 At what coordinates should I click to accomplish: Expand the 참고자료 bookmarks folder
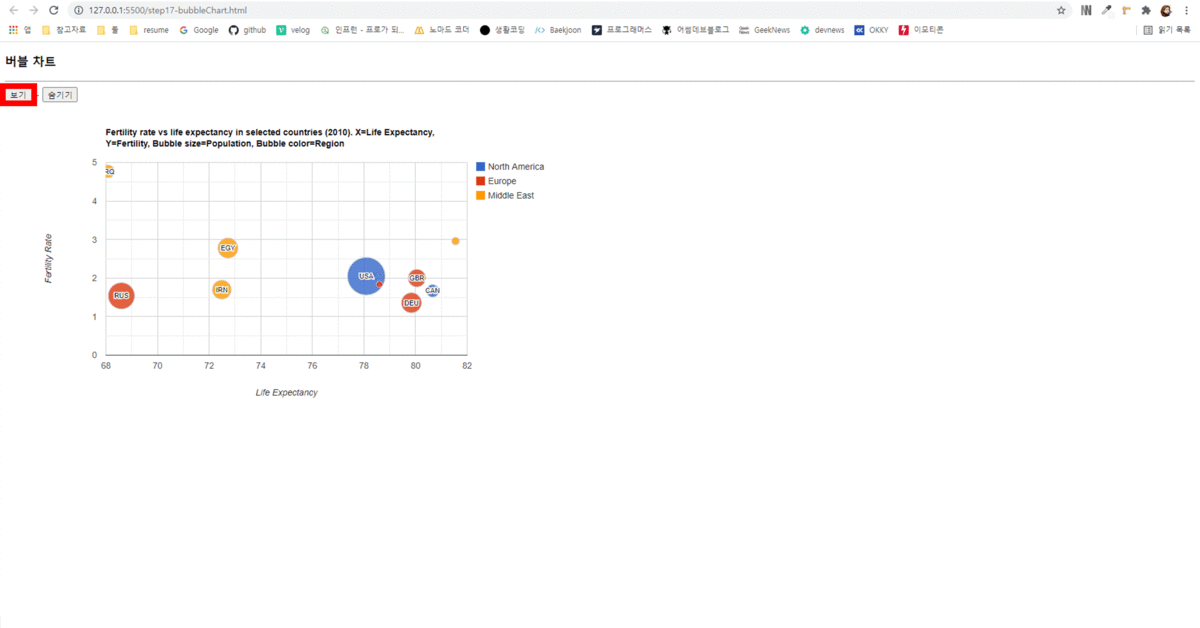coord(65,30)
